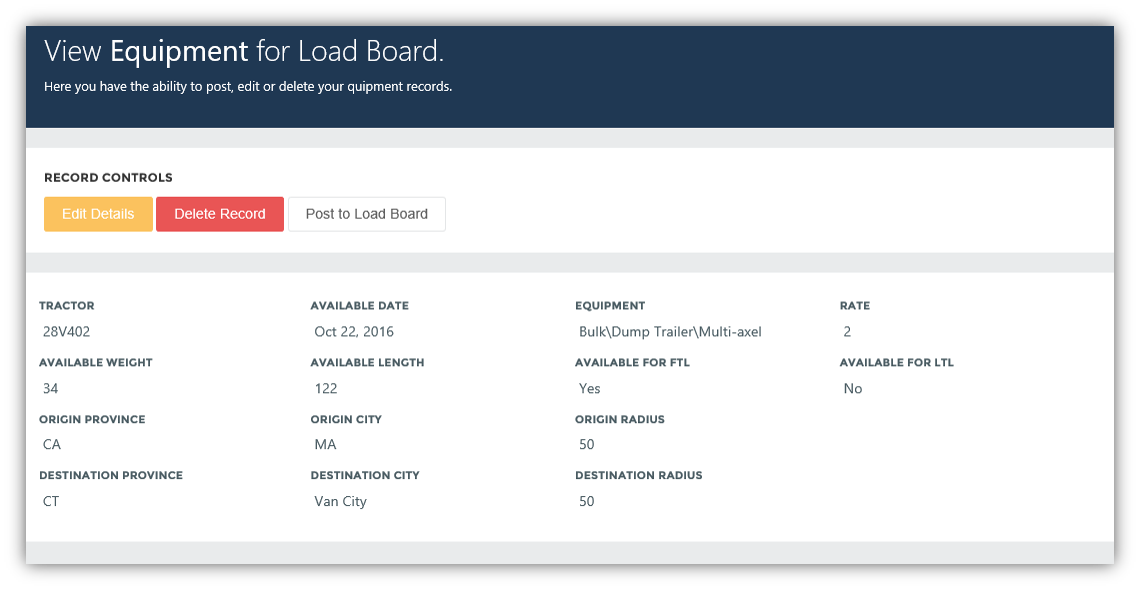Click the Tractor value 28V402

pos(66,331)
